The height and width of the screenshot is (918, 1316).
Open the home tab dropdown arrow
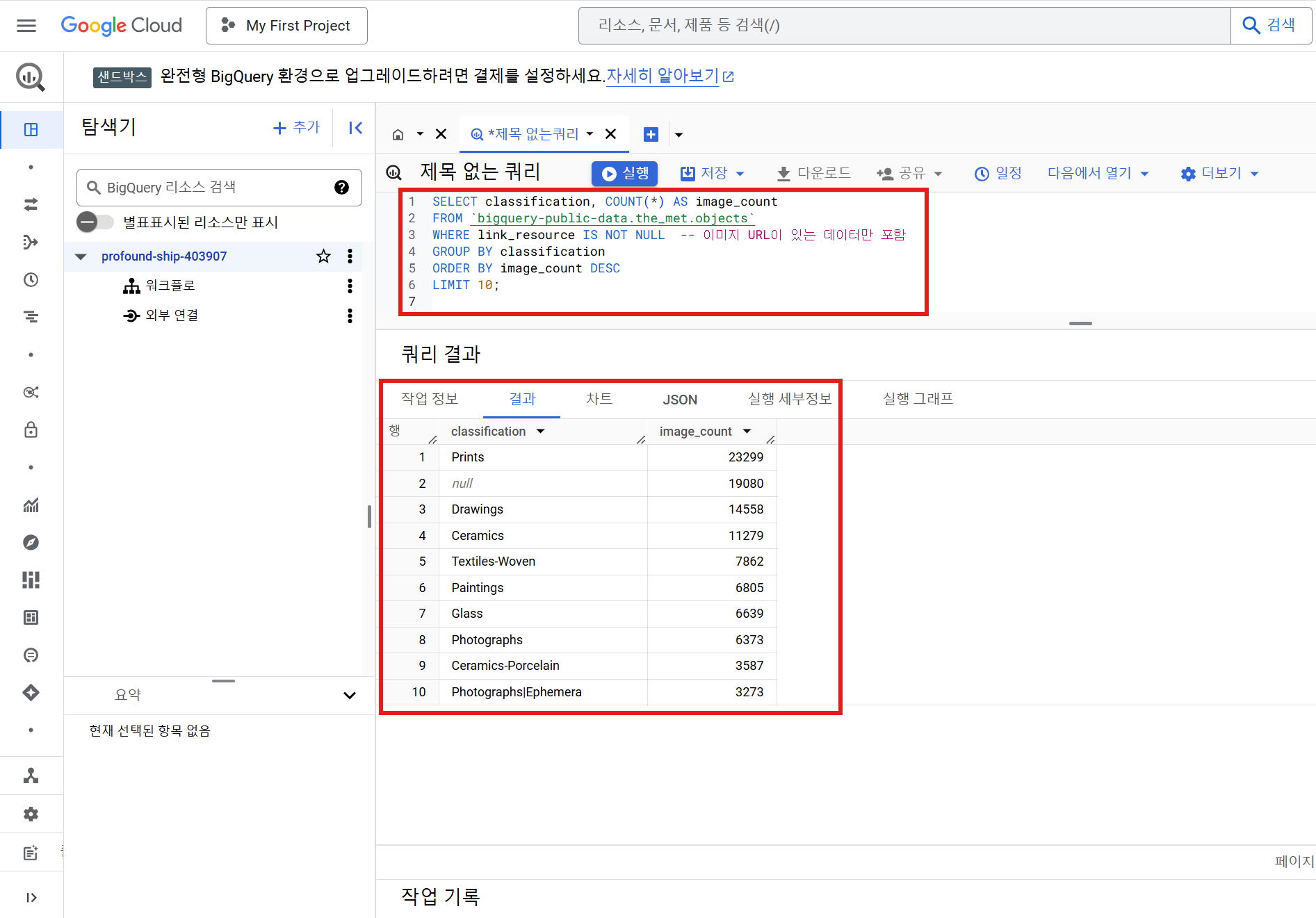[x=420, y=134]
